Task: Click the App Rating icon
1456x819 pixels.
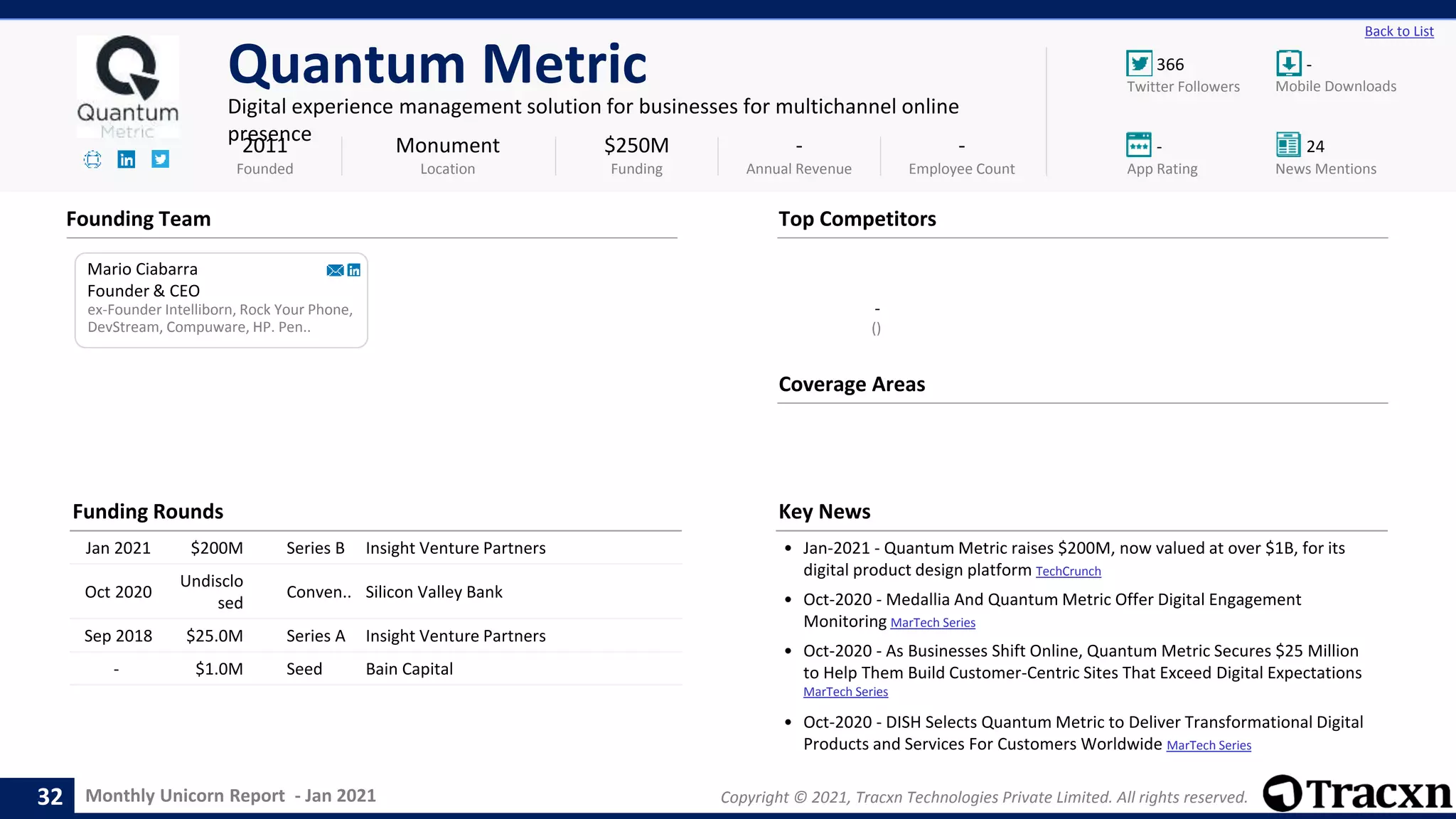Action: [x=1139, y=145]
